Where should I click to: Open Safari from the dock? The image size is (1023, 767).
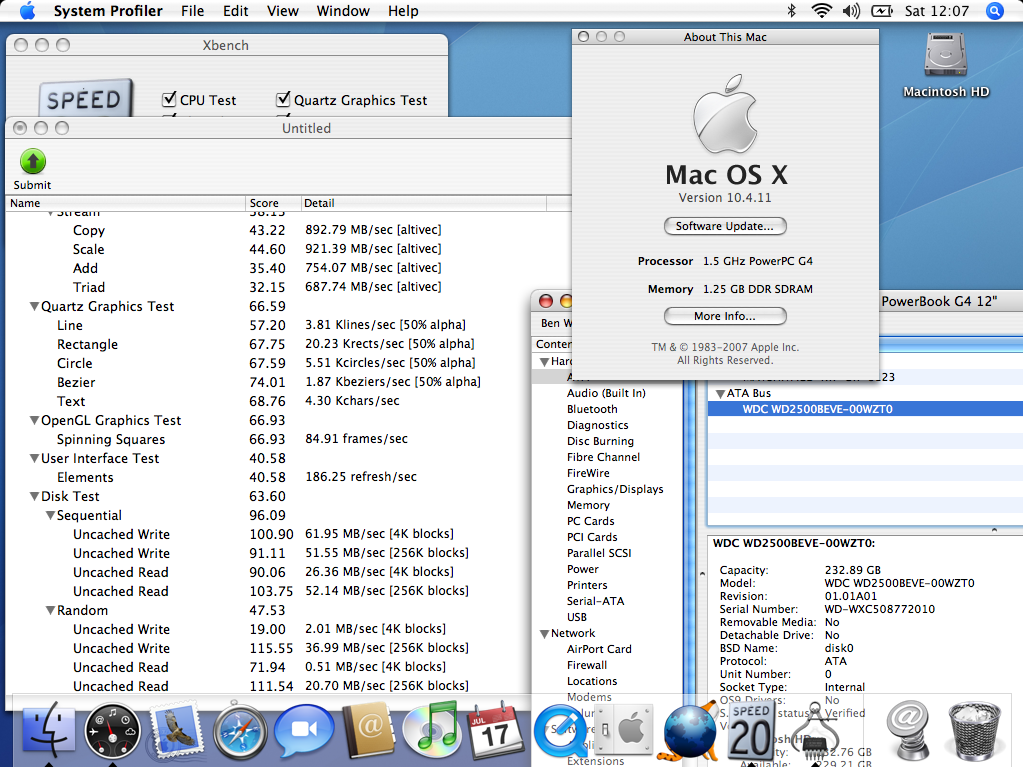coord(240,731)
